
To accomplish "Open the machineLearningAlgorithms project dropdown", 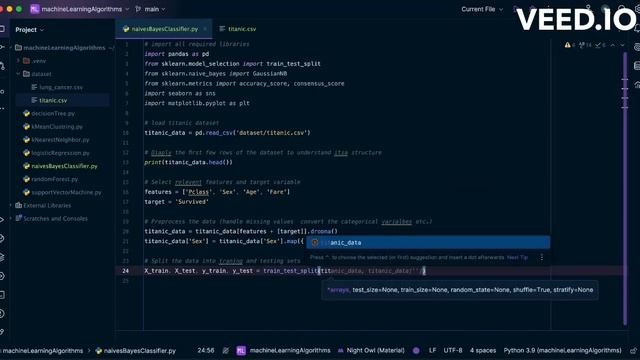I will pos(85,9).
